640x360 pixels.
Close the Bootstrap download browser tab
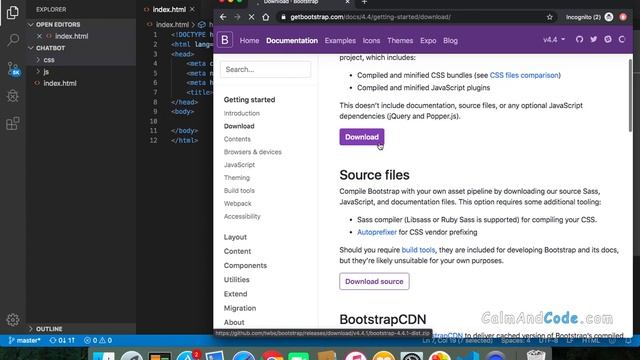[347, 2]
